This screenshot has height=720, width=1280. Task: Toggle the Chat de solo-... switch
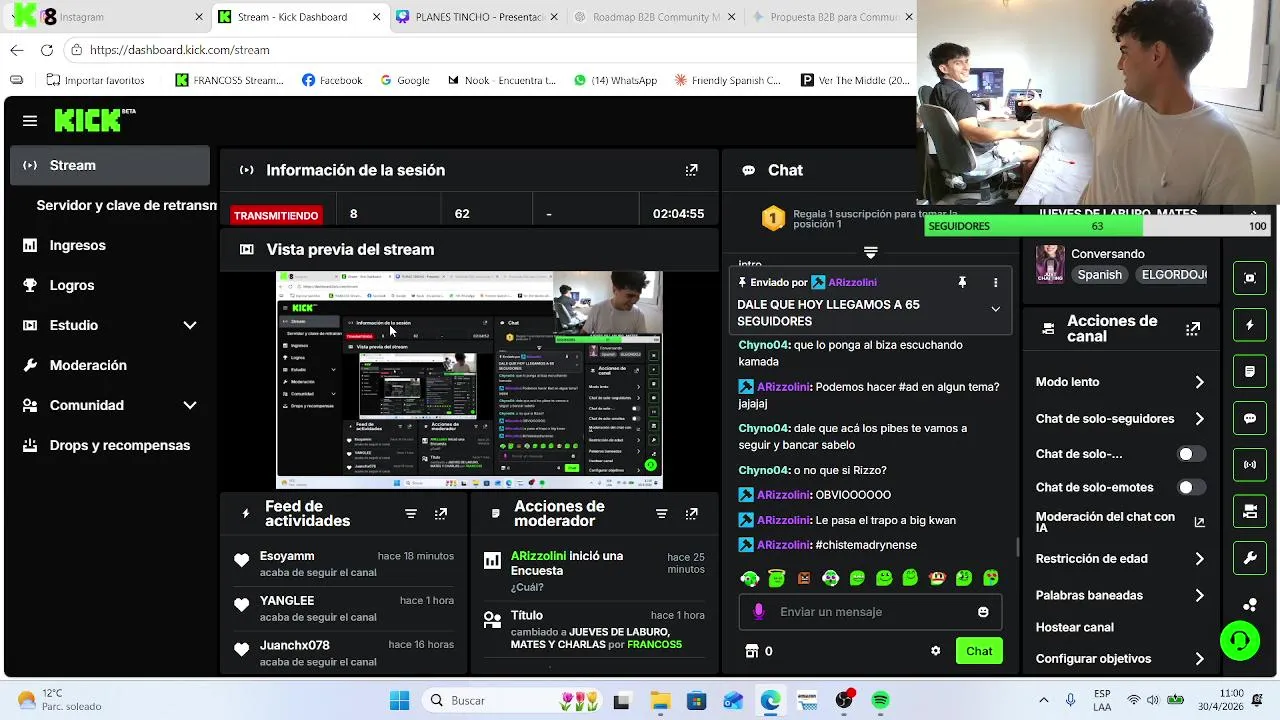click(x=1191, y=454)
